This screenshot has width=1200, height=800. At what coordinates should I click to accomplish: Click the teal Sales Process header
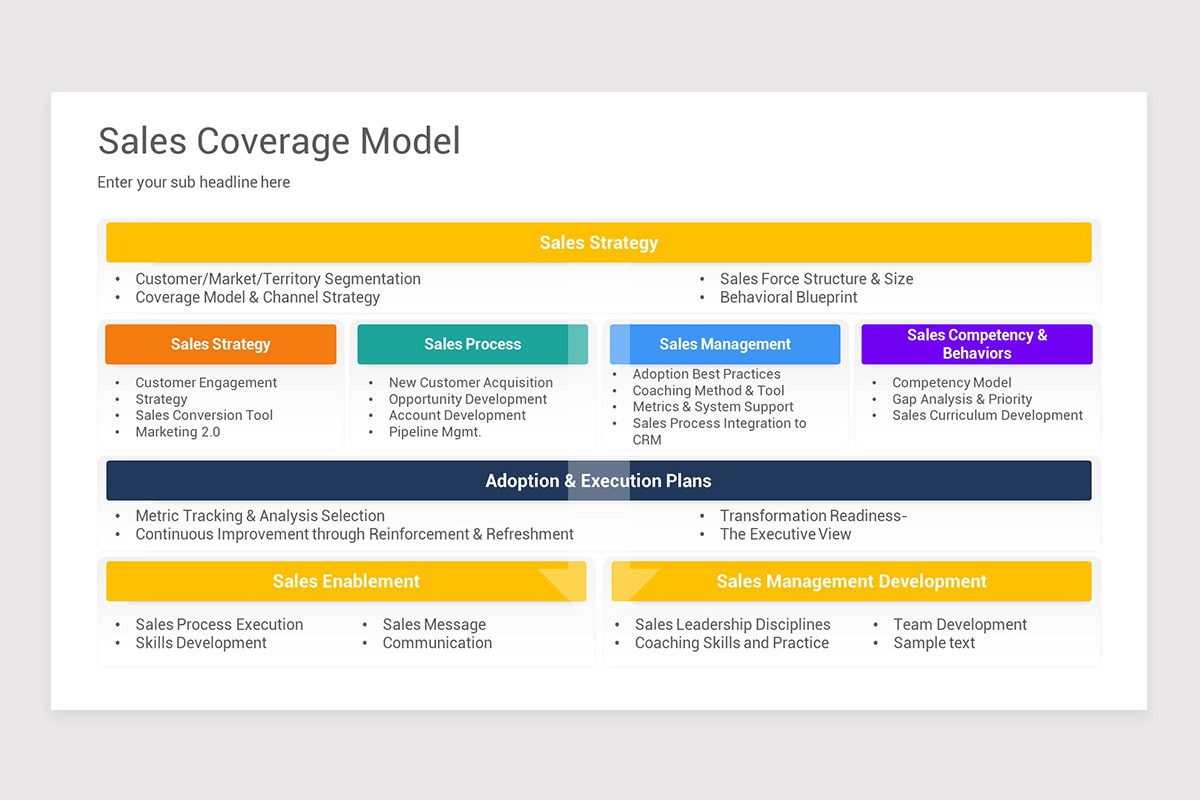[472, 344]
